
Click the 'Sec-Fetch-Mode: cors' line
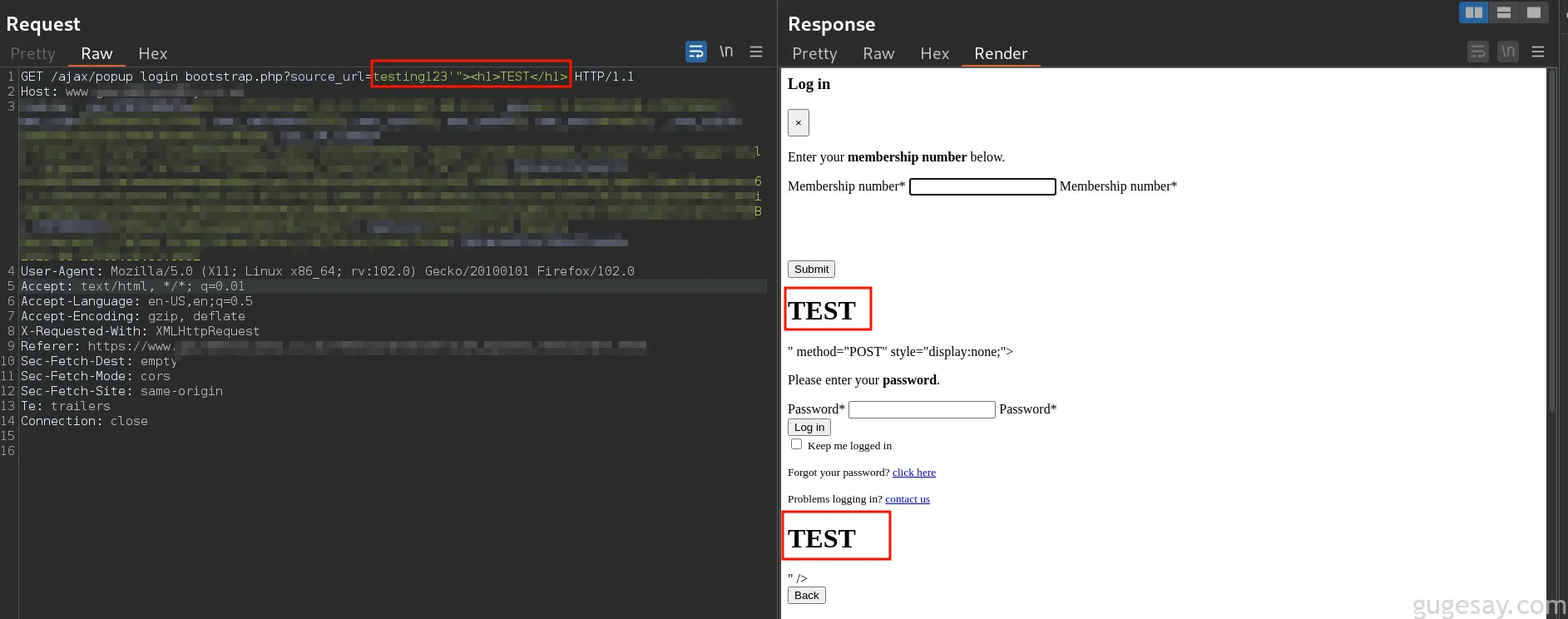click(96, 376)
